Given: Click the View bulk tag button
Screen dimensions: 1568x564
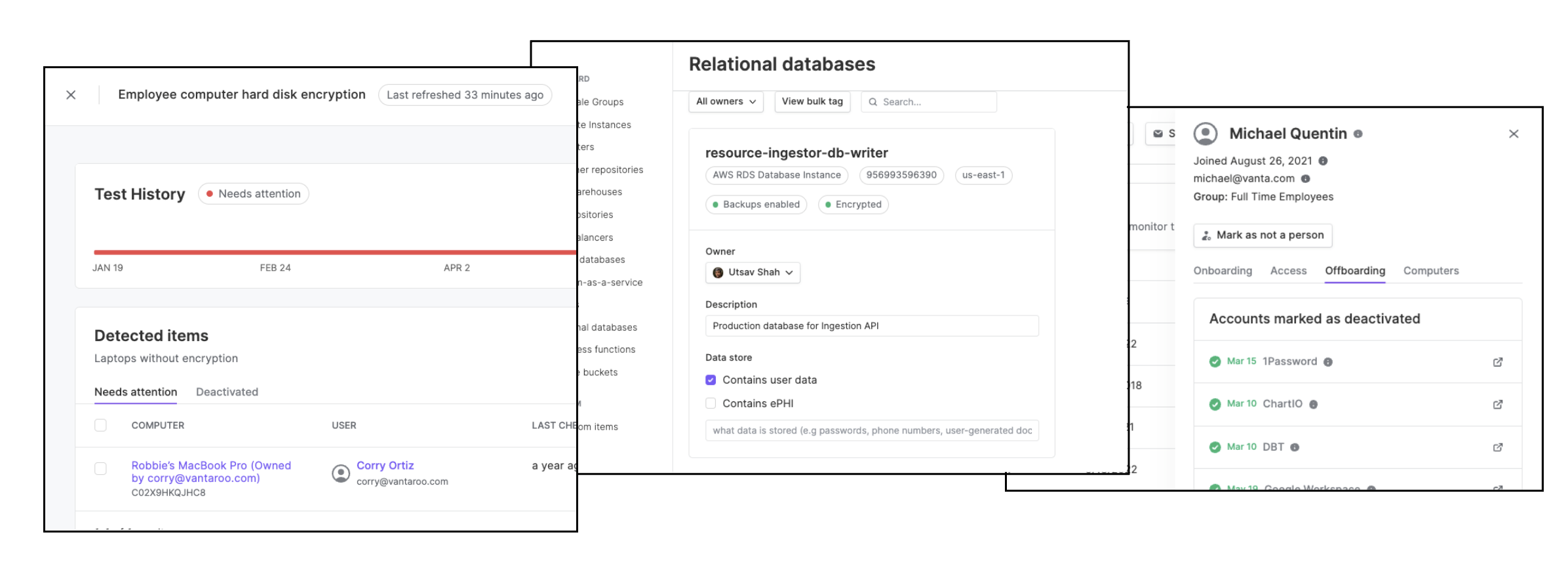Looking at the screenshot, I should tap(812, 102).
